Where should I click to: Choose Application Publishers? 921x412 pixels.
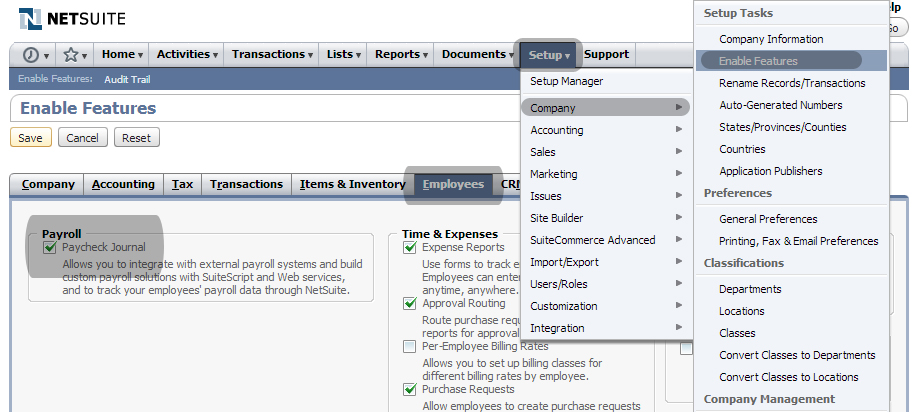771,171
